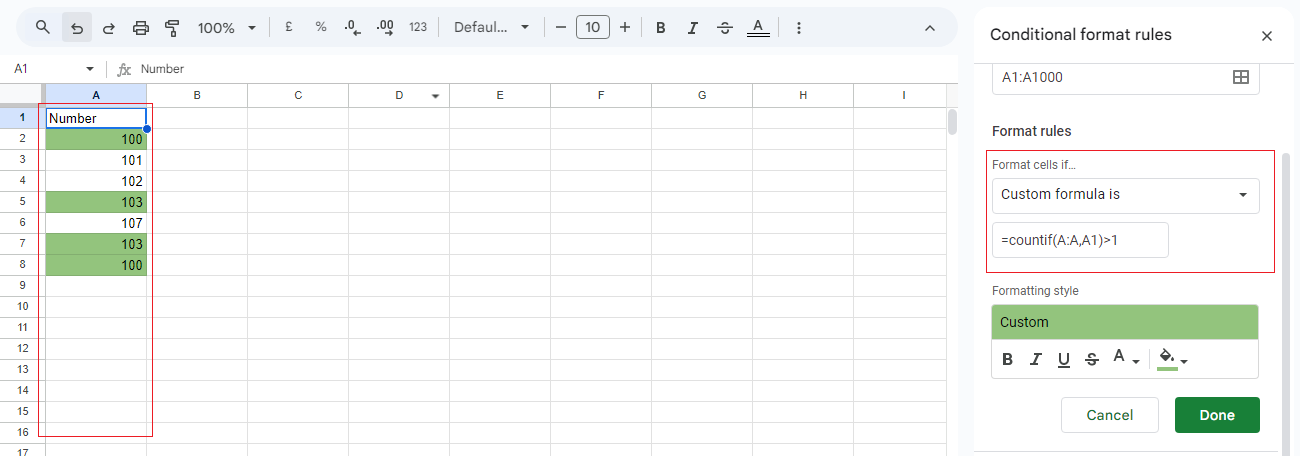Viewport: 1300px width, 456px height.
Task: Toggle italic in formatting style
Action: pos(1036,359)
